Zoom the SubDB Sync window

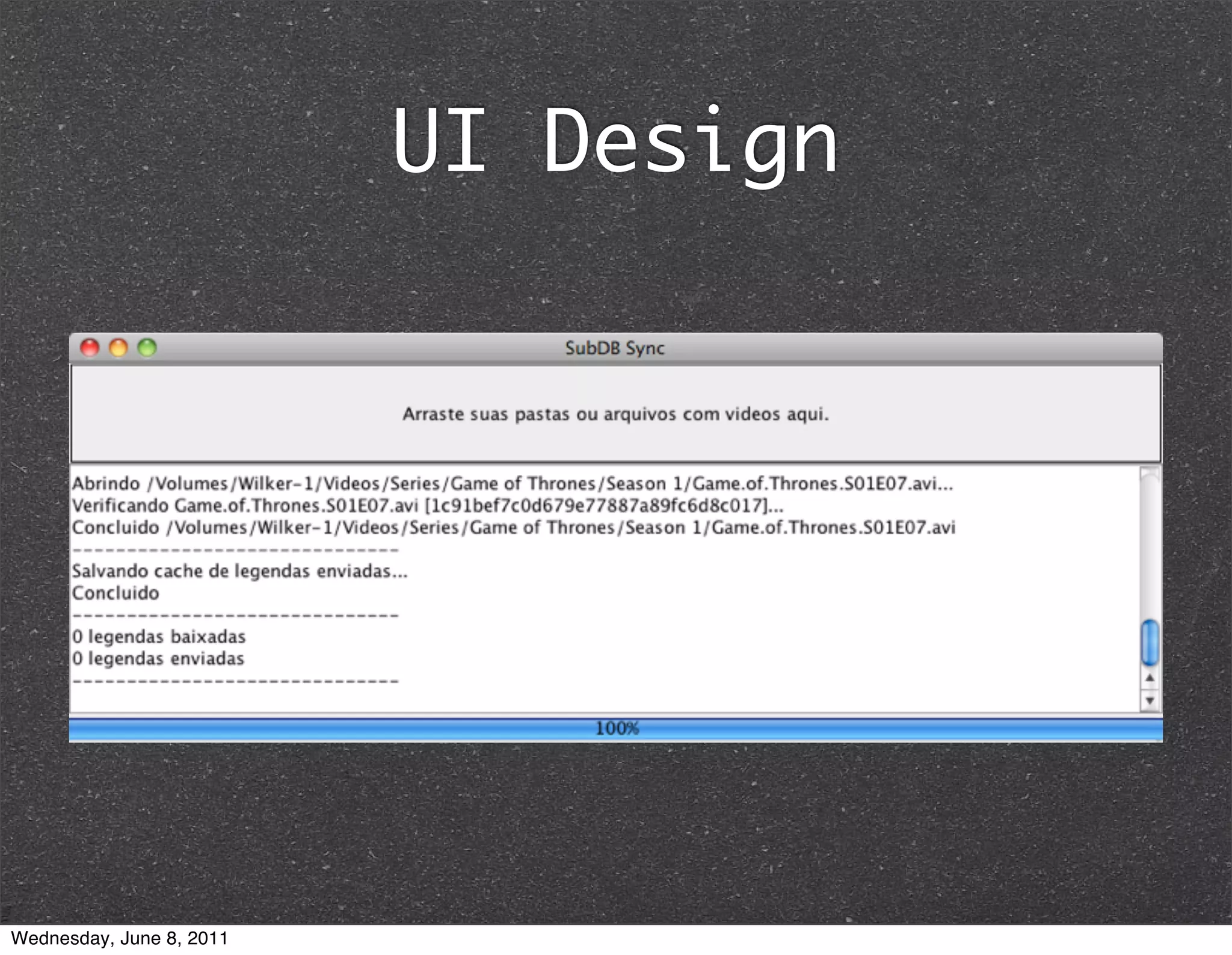coord(147,348)
